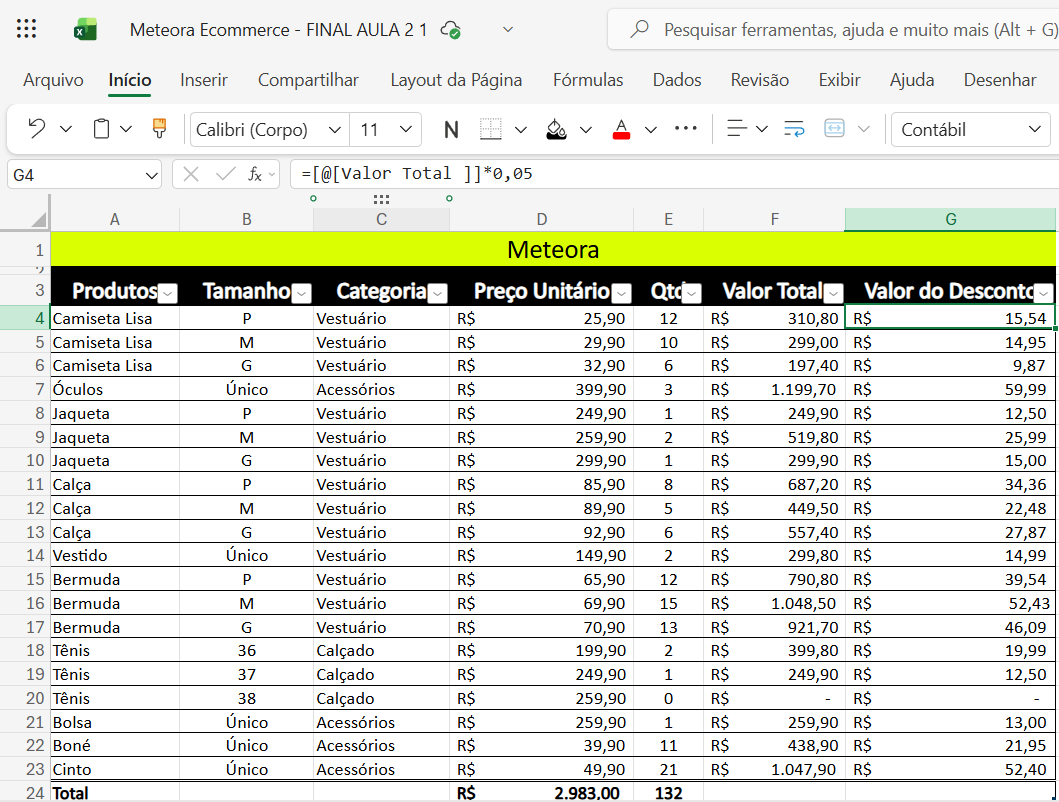This screenshot has height=802, width=1059.
Task: Click the Meteora title cell
Action: 553,249
